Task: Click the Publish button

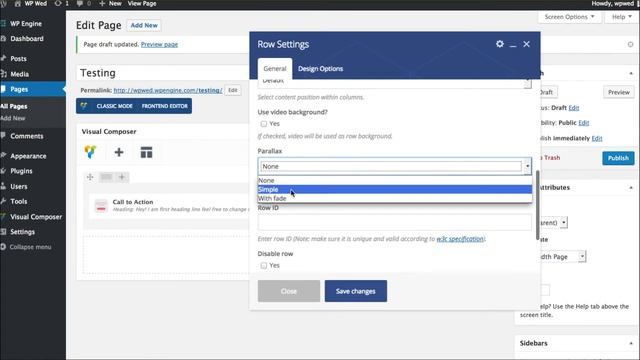Action: click(618, 158)
